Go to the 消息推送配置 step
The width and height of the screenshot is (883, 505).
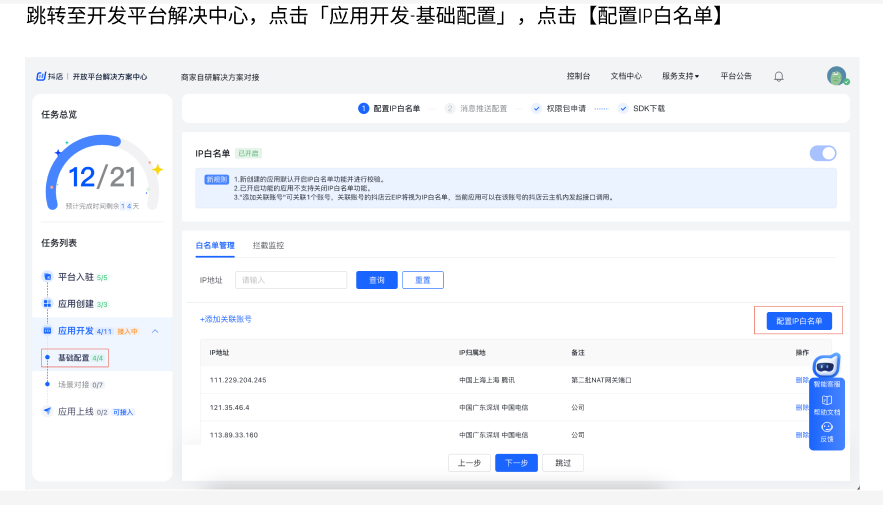(x=484, y=109)
